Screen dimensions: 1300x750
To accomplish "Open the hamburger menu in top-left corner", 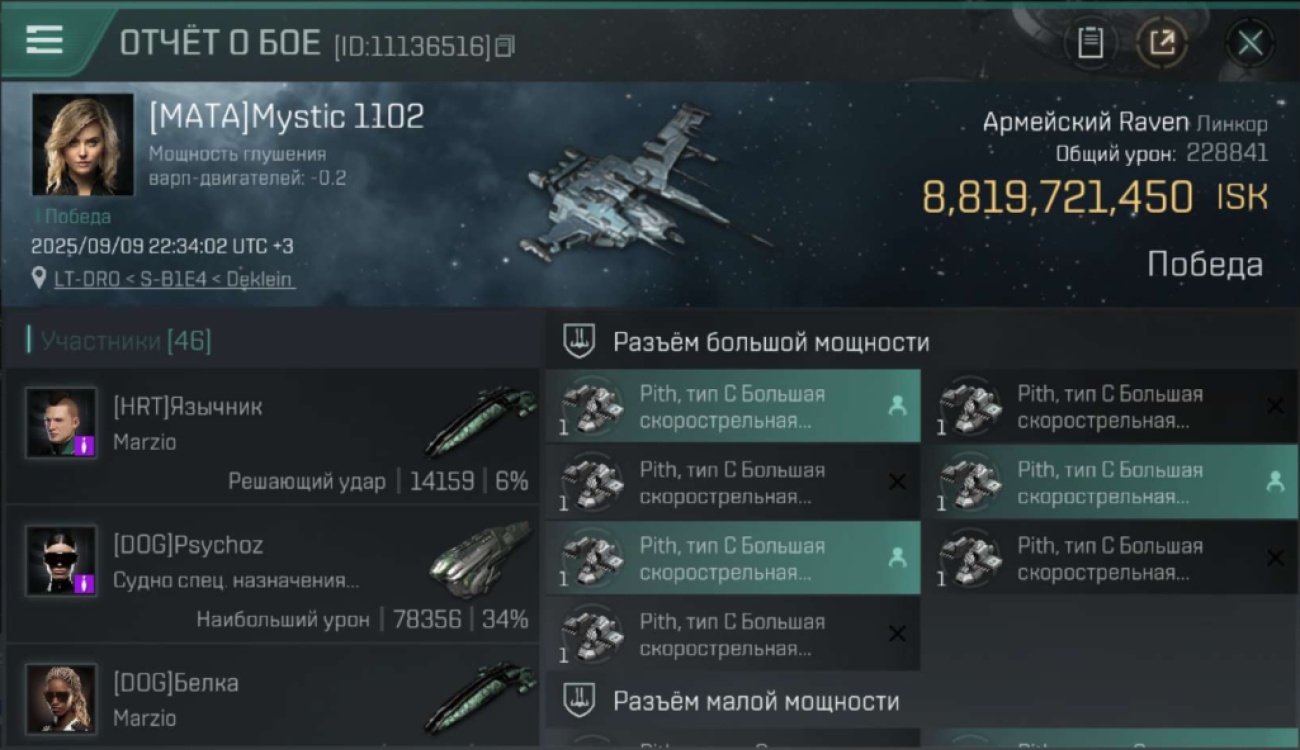I will (x=44, y=40).
